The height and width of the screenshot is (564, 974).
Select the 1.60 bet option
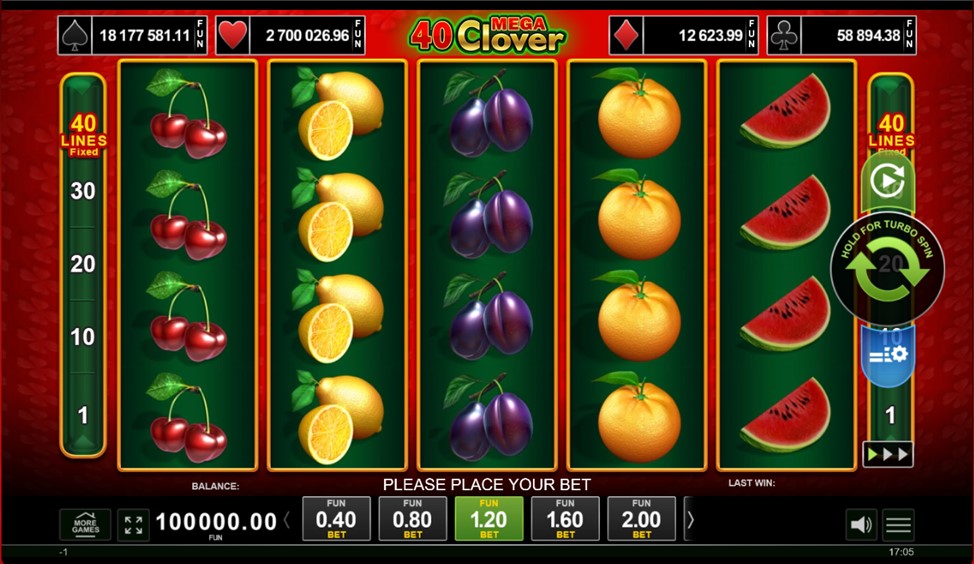click(565, 519)
